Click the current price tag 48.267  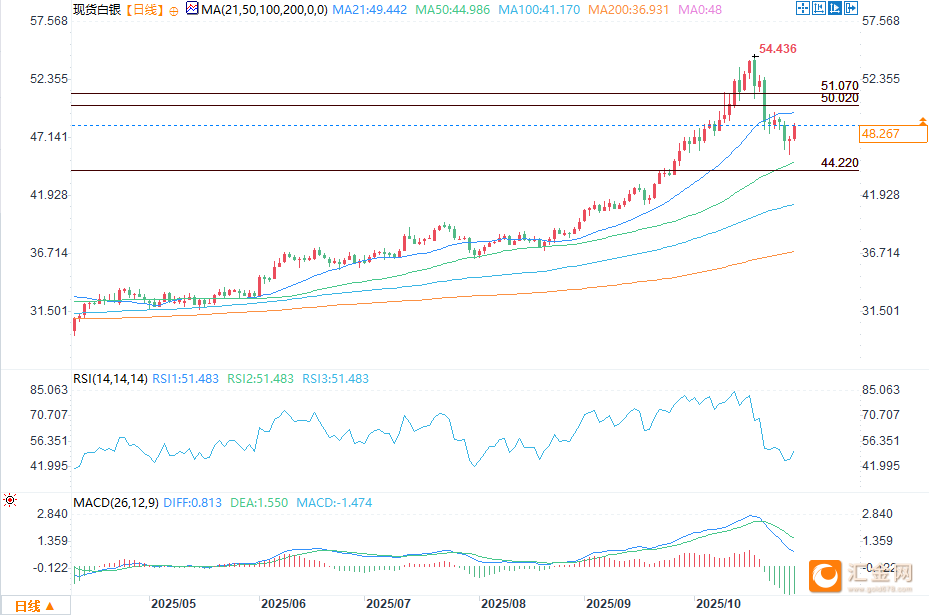click(x=893, y=134)
